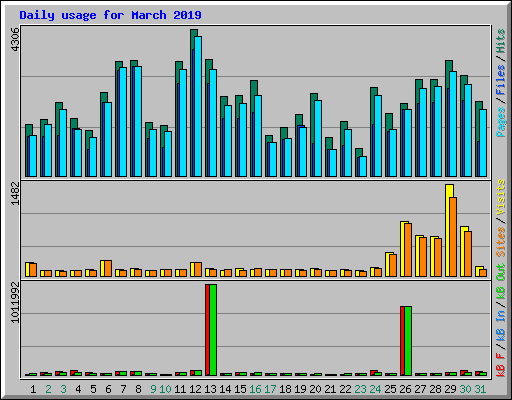Screen dimensions: 512x400
Task: Click day 19 on the x-axis
Action: [300, 389]
